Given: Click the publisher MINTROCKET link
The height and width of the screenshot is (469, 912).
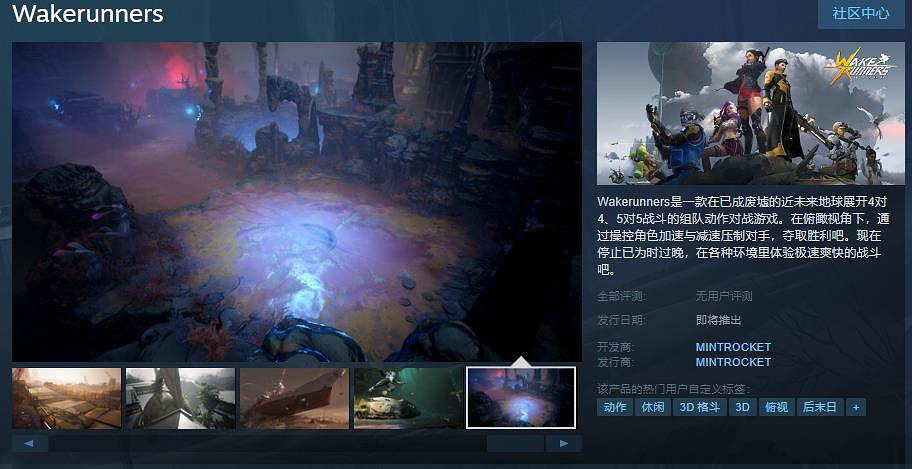Looking at the screenshot, I should tap(733, 362).
